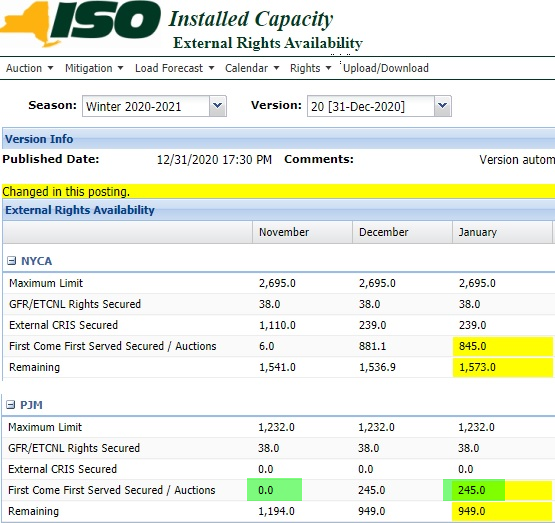Click PJM External CRIS Secured label
Image resolution: width=555 pixels, height=523 pixels.
[62, 469]
